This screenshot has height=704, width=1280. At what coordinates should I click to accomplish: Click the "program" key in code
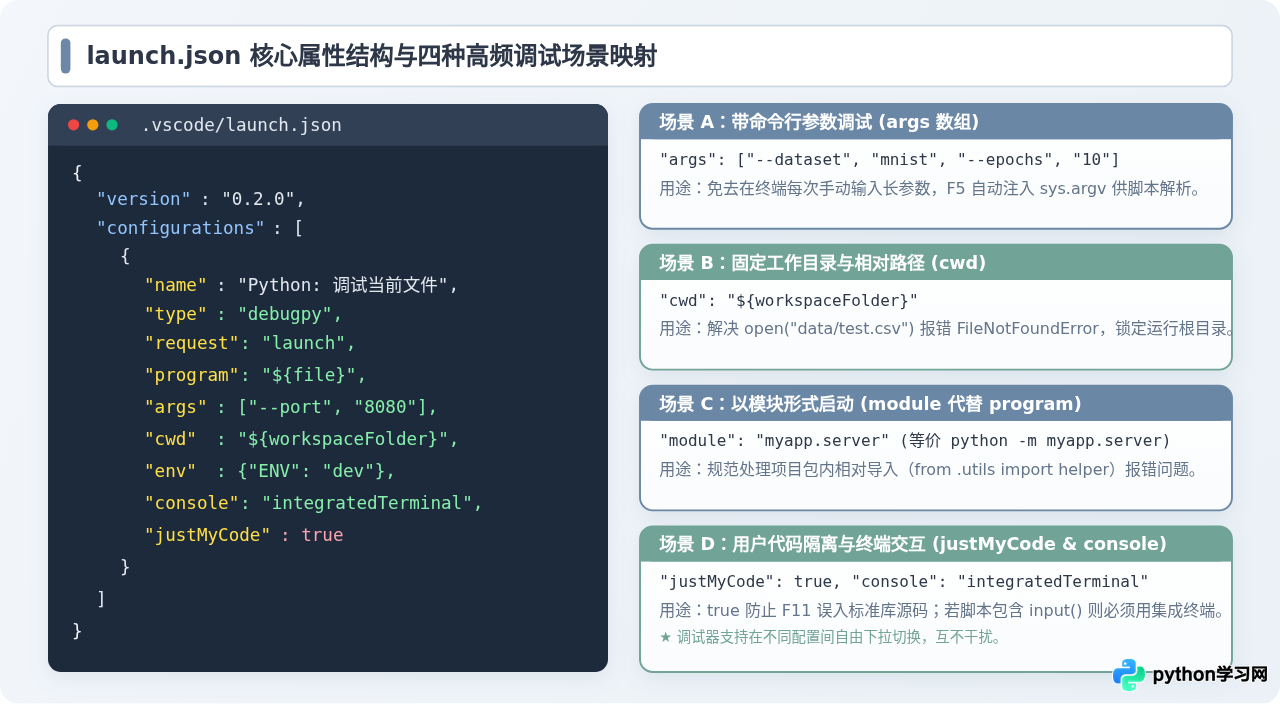192,375
